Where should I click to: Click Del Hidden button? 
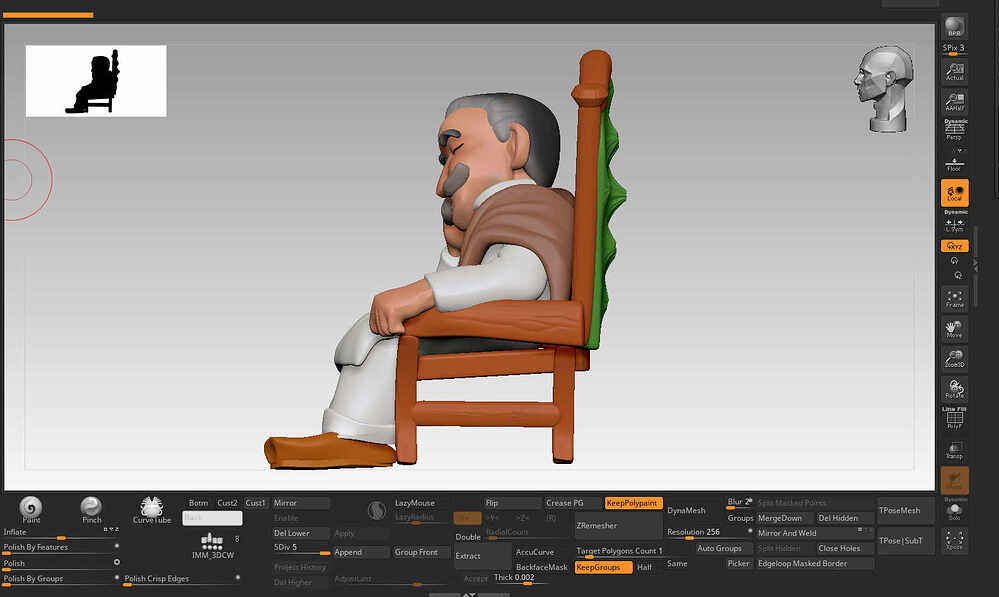(845, 518)
